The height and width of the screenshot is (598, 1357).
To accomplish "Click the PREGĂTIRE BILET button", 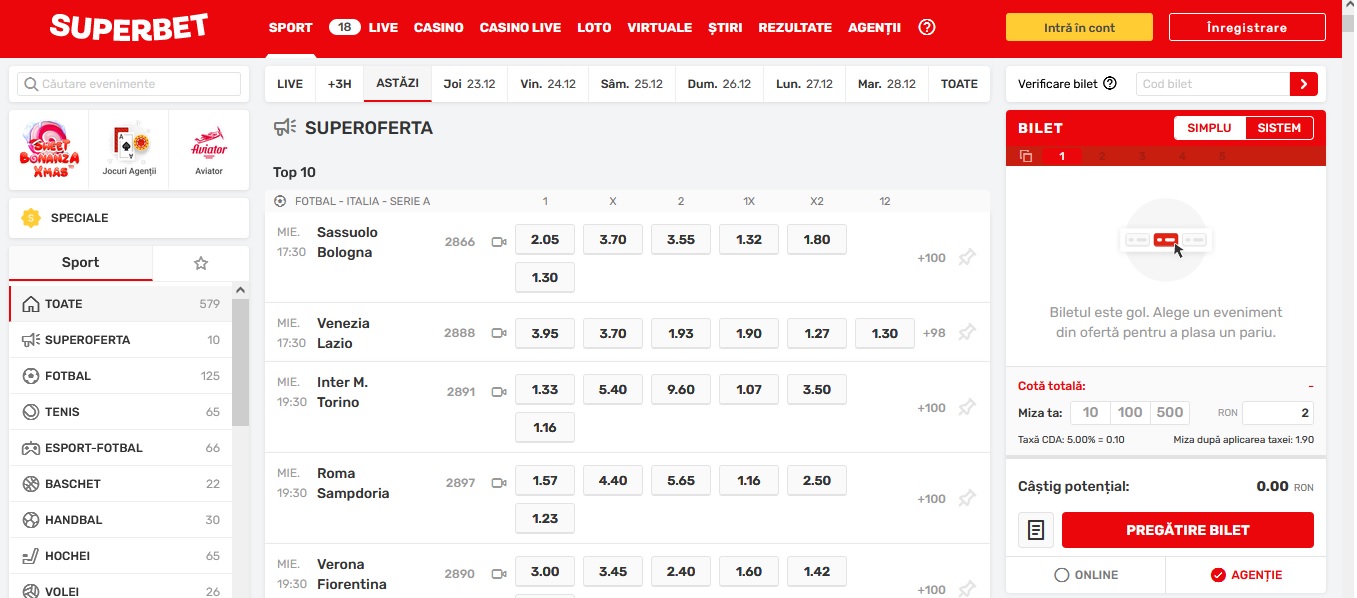I will [x=1188, y=530].
